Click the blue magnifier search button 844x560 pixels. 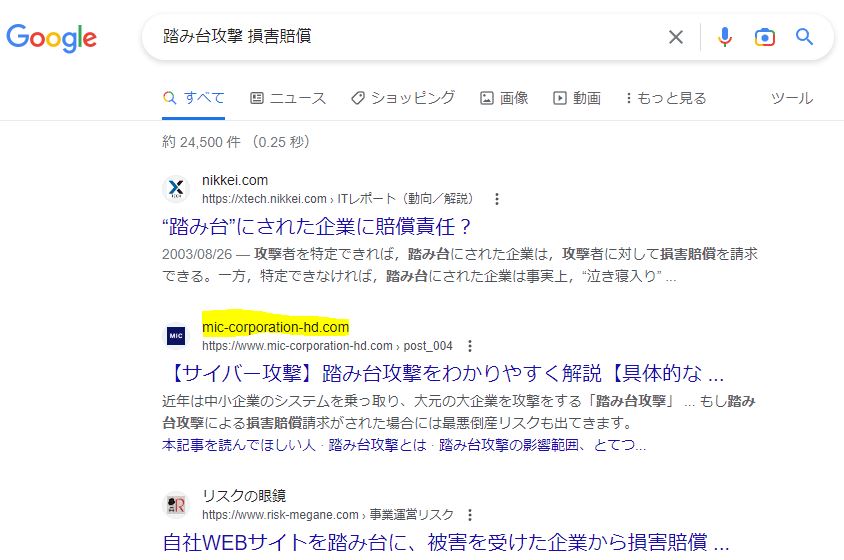pyautogui.click(x=804, y=37)
